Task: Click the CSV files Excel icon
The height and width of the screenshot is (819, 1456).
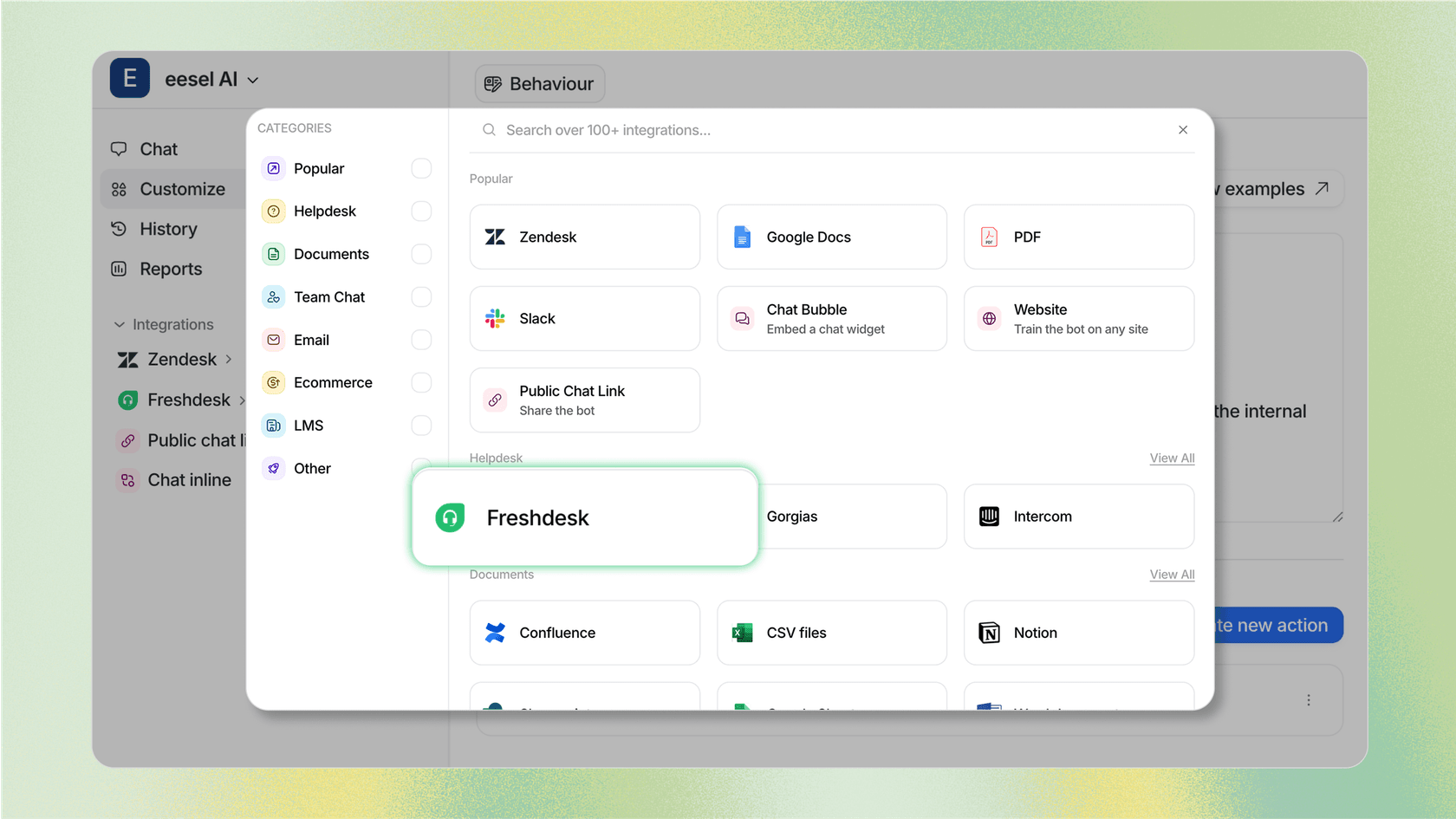Action: point(743,633)
